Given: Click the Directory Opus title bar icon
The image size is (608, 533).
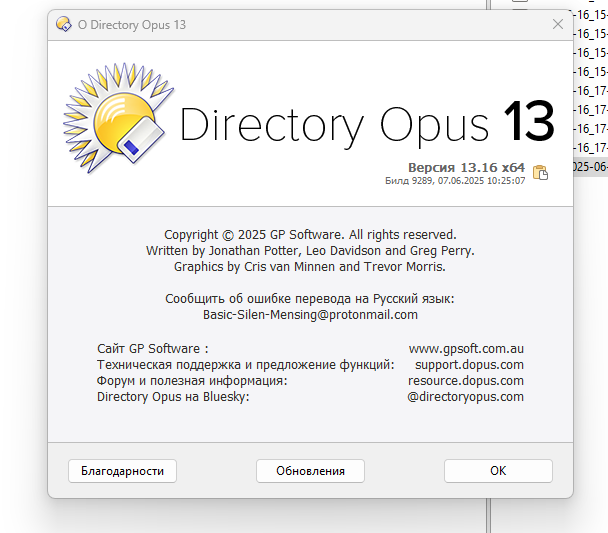Looking at the screenshot, I should (64, 24).
